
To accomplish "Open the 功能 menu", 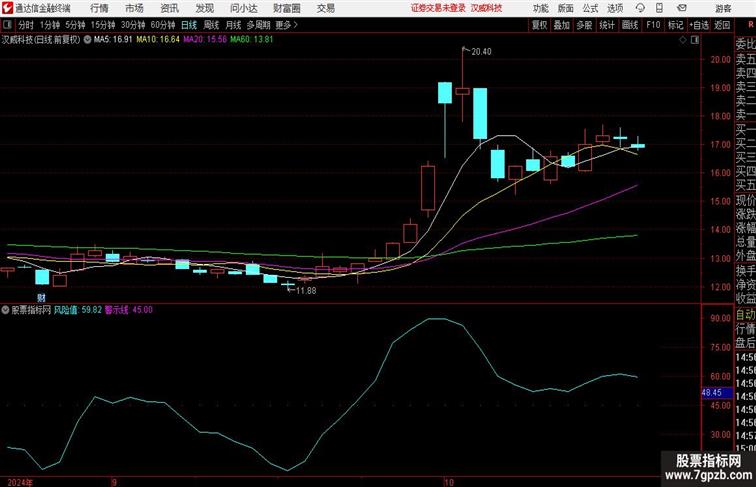I will [x=540, y=8].
